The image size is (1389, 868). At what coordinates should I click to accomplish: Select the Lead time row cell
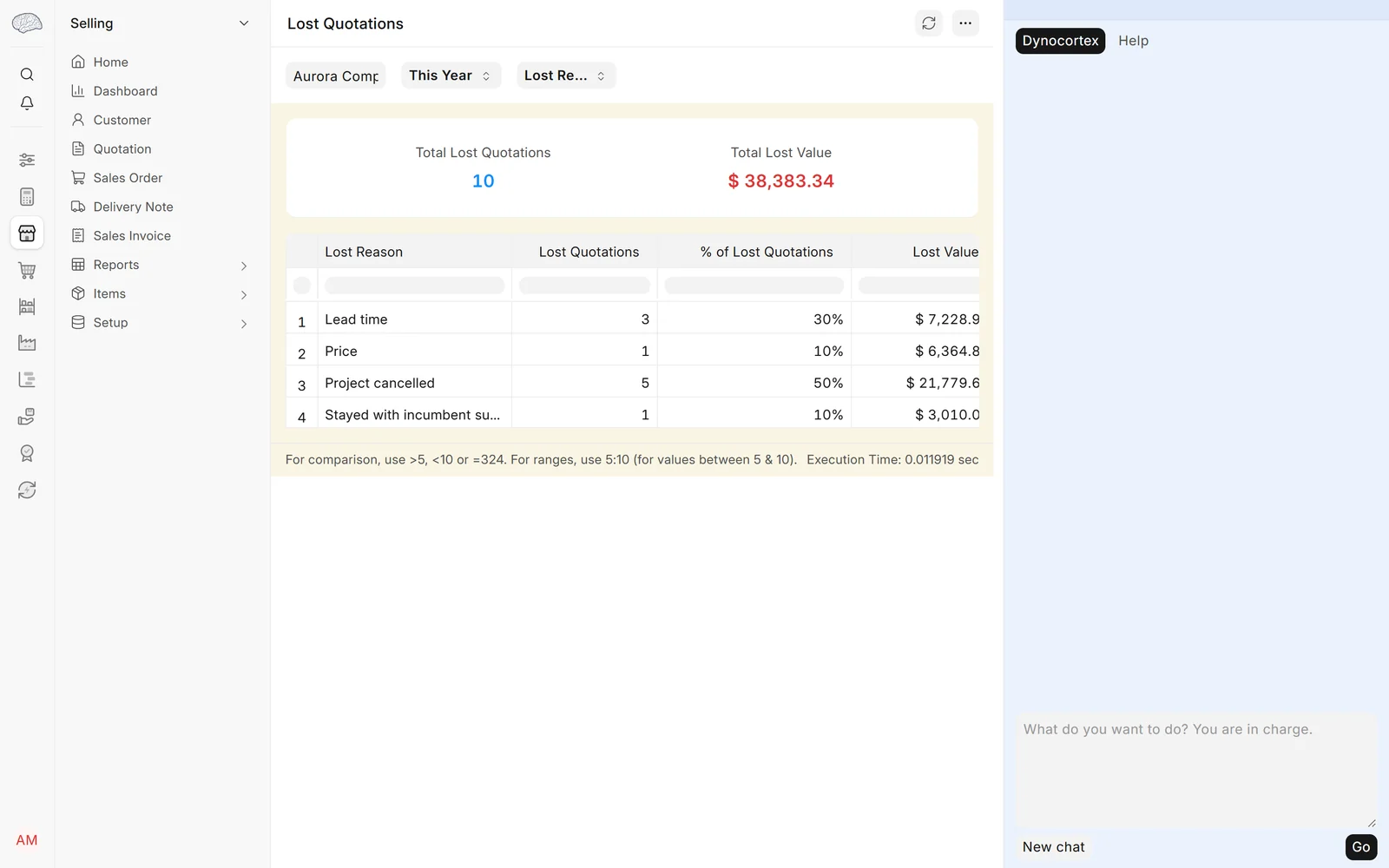(414, 319)
